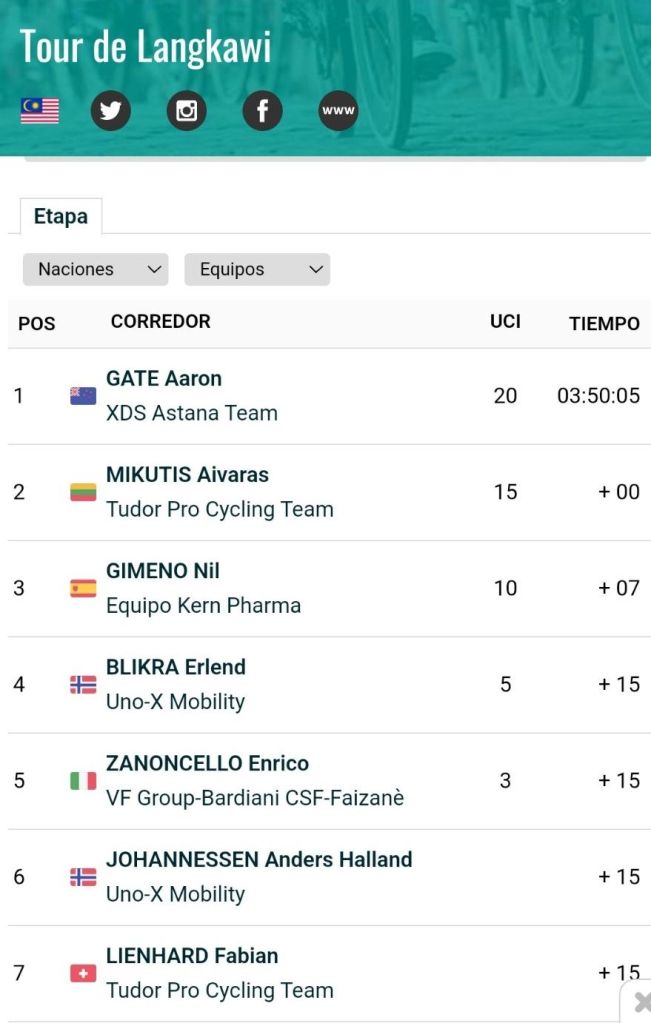
Task: Open rider GATE Aaron's profile
Action: (164, 379)
